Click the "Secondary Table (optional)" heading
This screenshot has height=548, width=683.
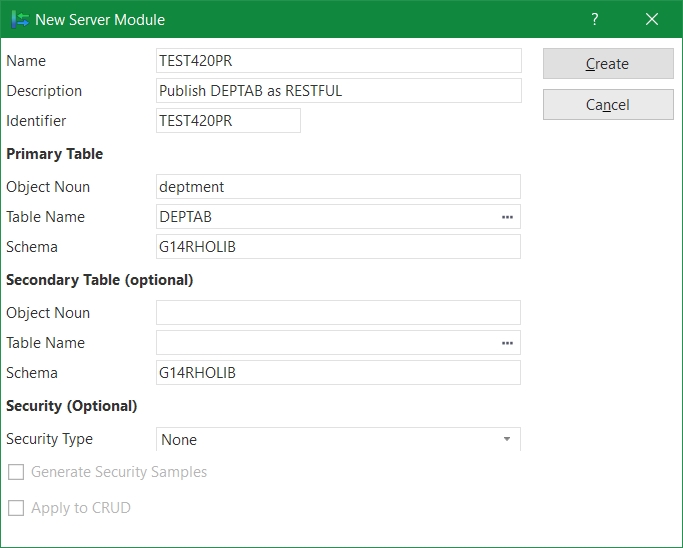pyautogui.click(x=99, y=280)
